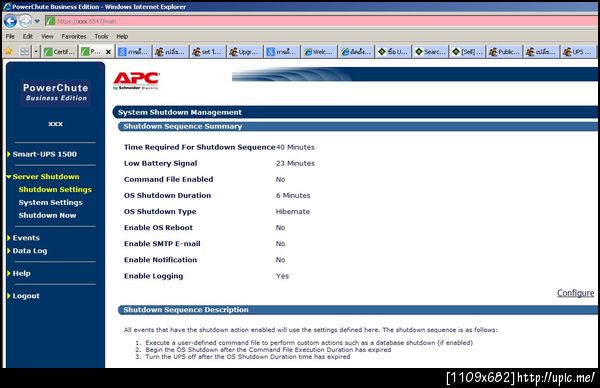The image size is (600, 388).
Task: Click the '23 Minutes' low battery value
Action: point(295,163)
